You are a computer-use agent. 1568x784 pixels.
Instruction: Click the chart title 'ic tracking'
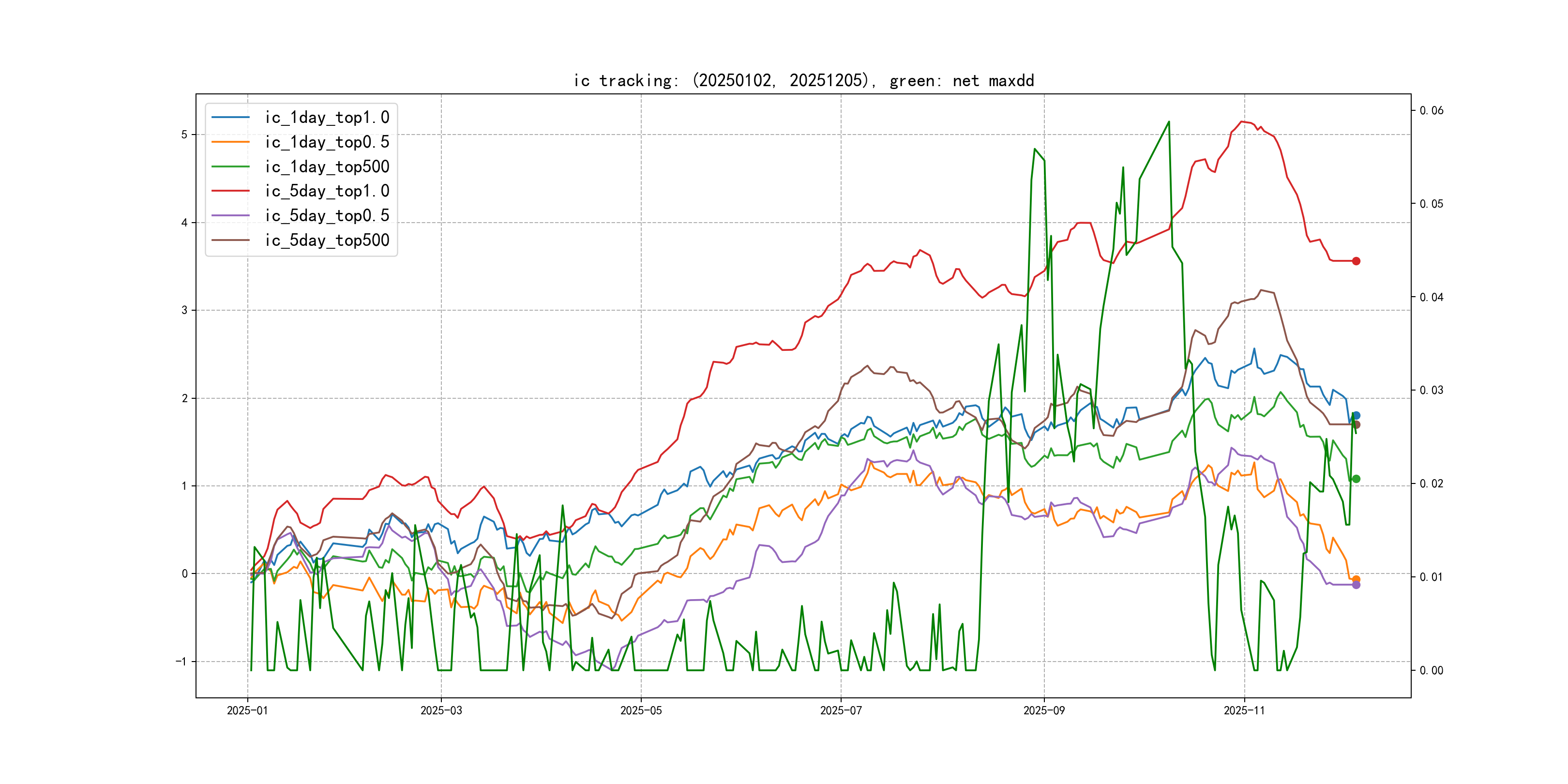click(x=803, y=80)
